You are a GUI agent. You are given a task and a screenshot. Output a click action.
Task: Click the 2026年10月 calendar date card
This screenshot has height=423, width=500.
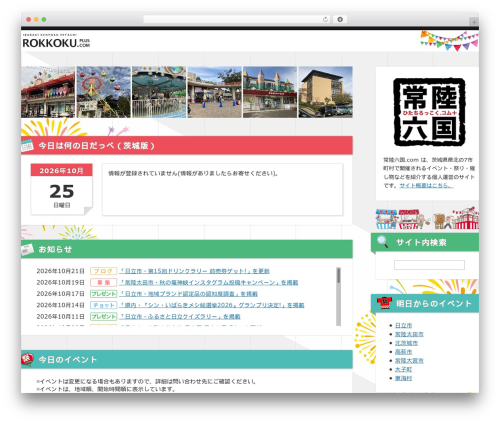[62, 189]
